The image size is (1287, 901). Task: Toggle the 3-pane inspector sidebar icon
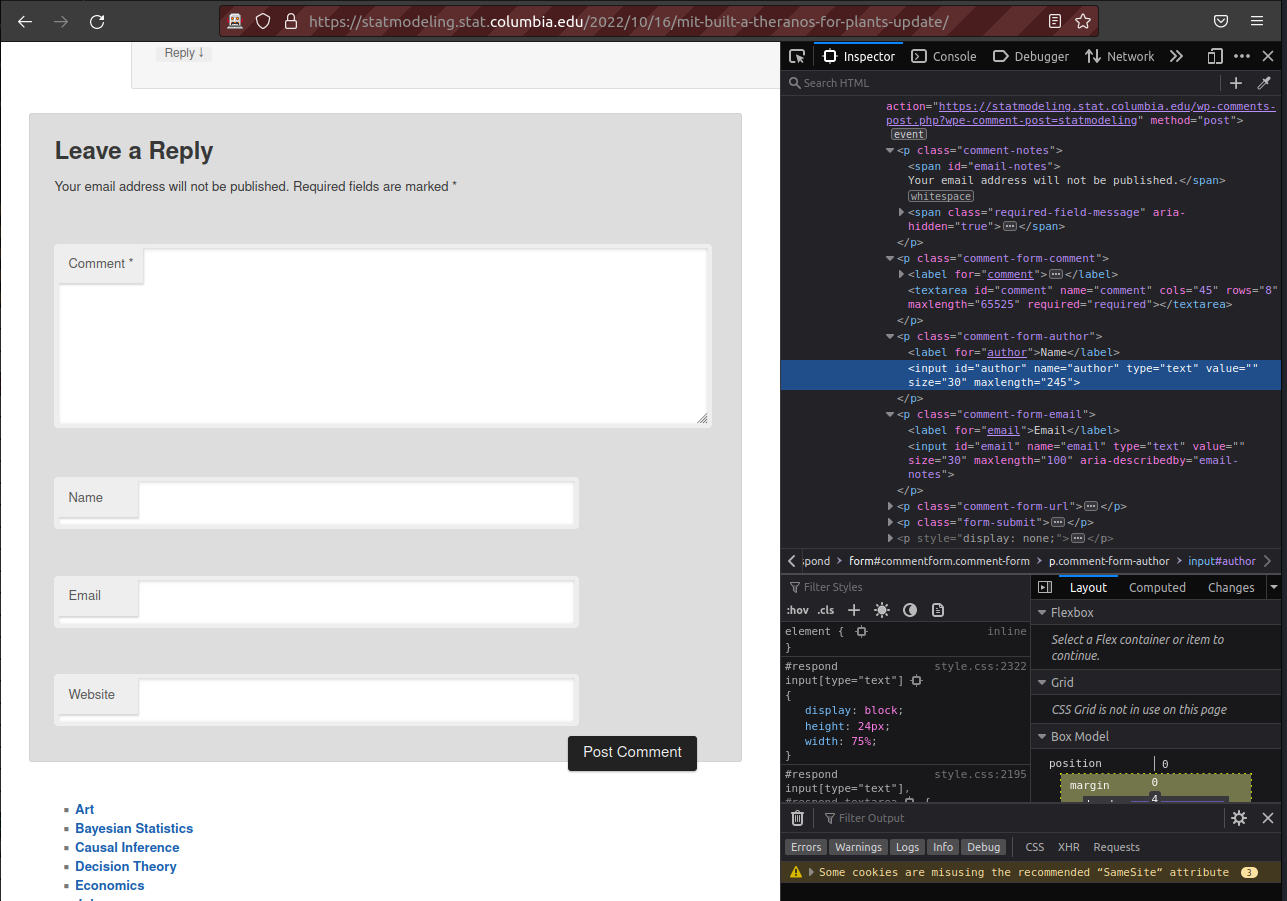[1045, 588]
